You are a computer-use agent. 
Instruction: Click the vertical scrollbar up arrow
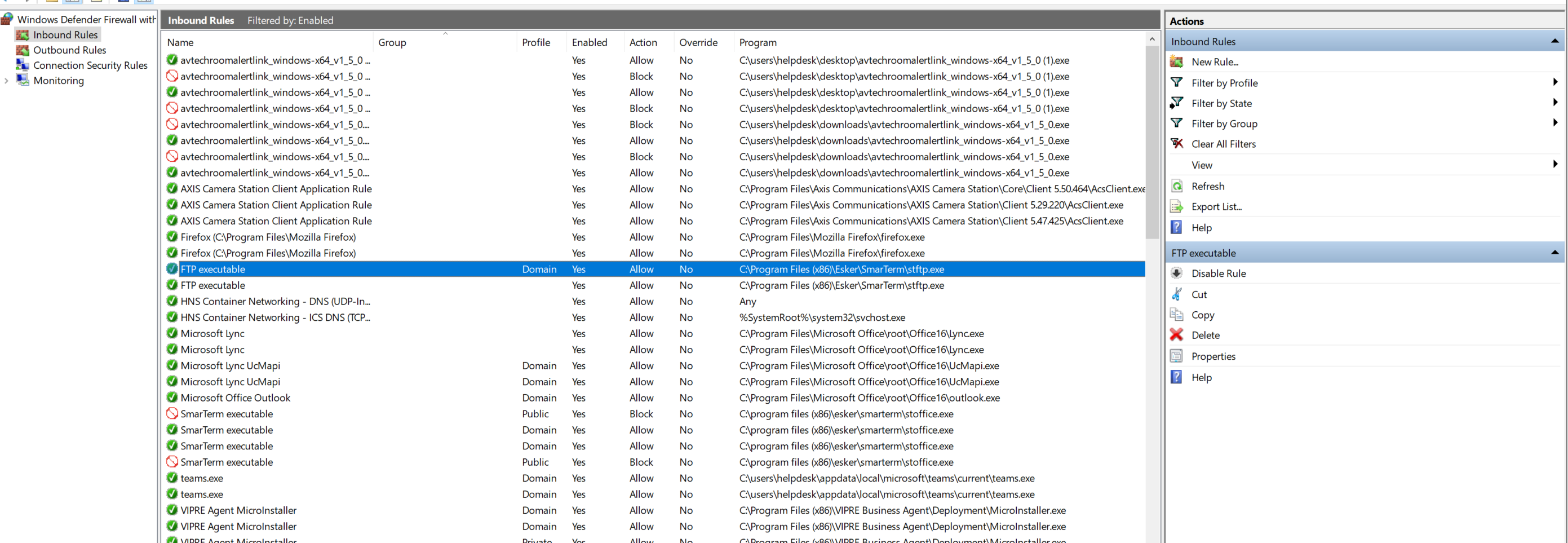tap(1151, 39)
